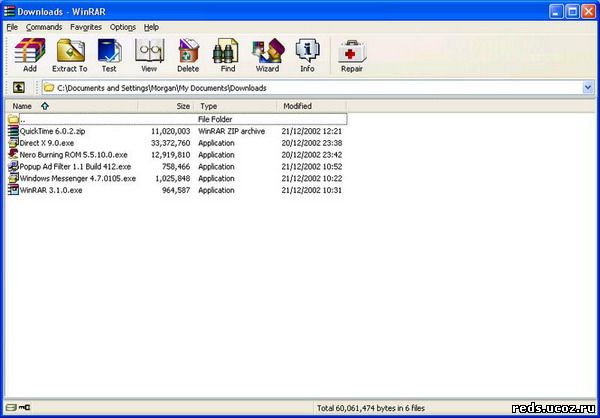Click the WinRAR 3.1.0.exe file icon
The image size is (600, 418).
[13, 190]
